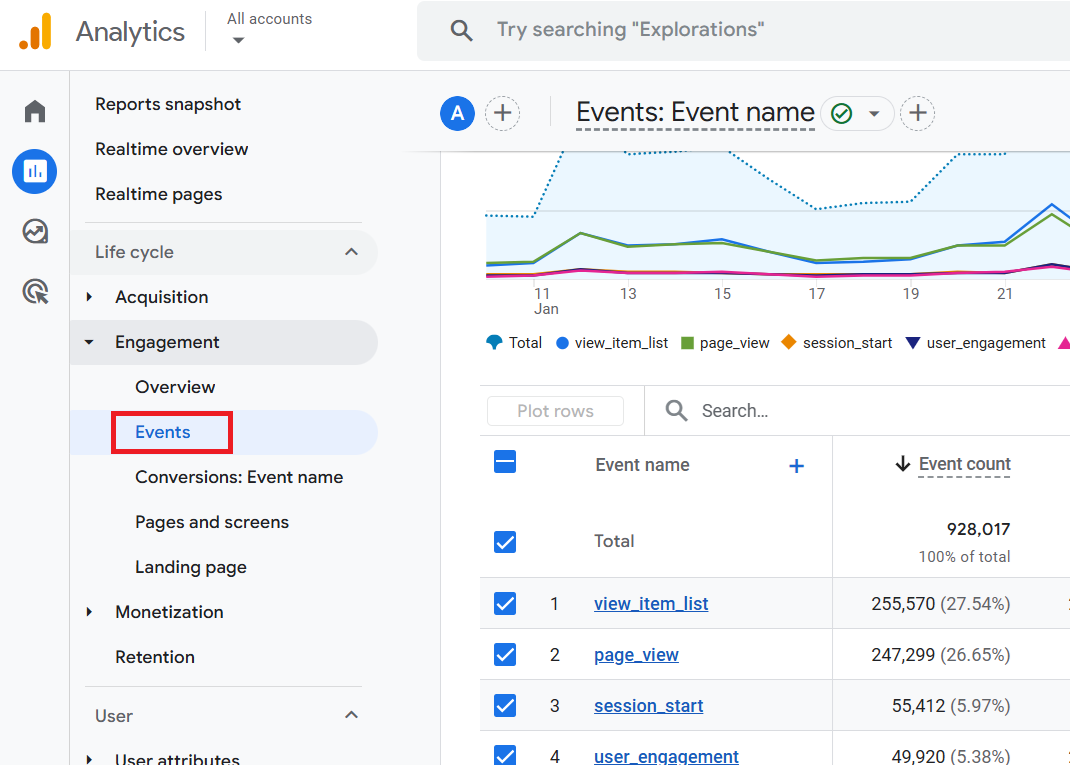Image resolution: width=1070 pixels, height=765 pixels.
Task: Go to Pages and screens report
Action: (212, 522)
